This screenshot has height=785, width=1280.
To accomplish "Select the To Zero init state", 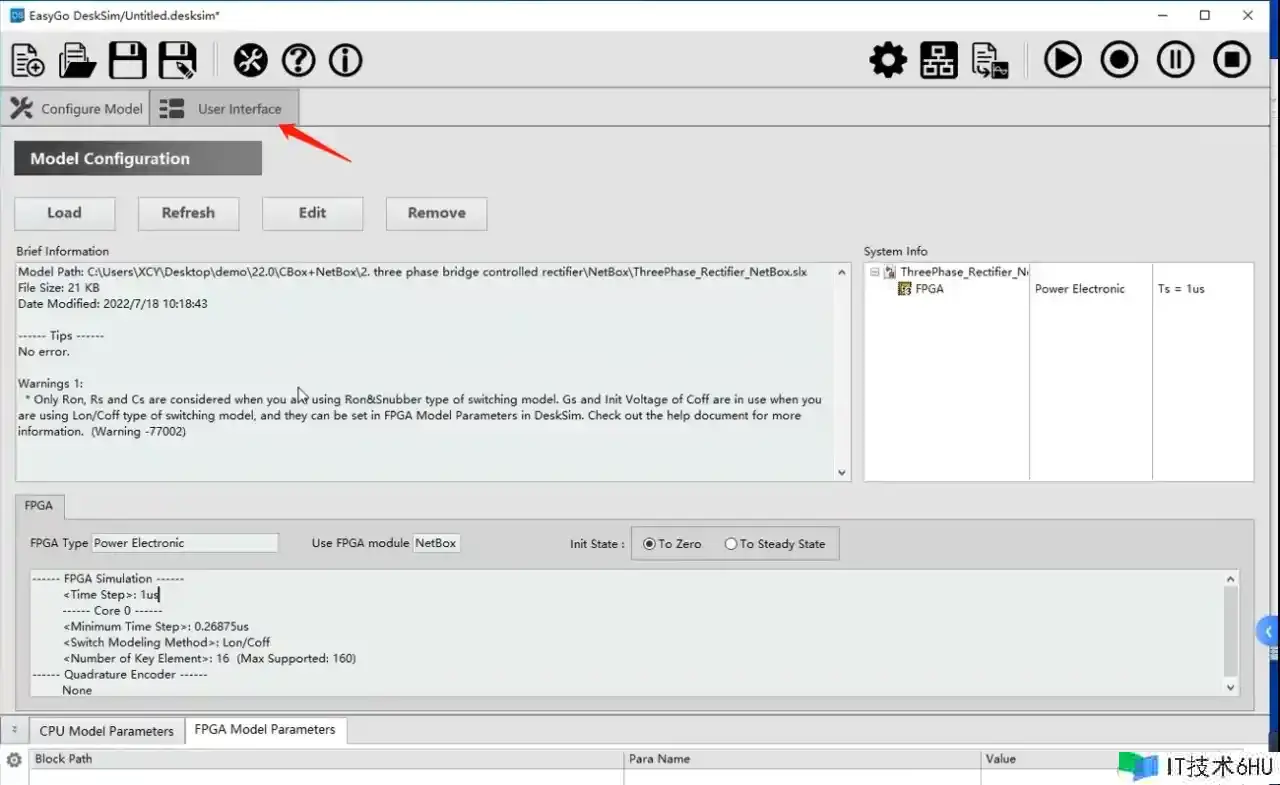I will [672, 544].
